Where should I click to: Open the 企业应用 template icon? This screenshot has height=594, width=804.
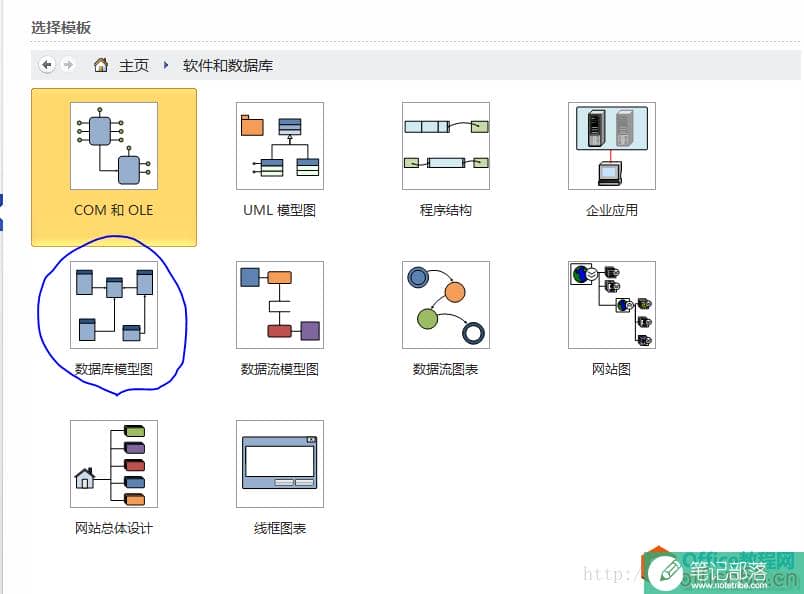[612, 146]
